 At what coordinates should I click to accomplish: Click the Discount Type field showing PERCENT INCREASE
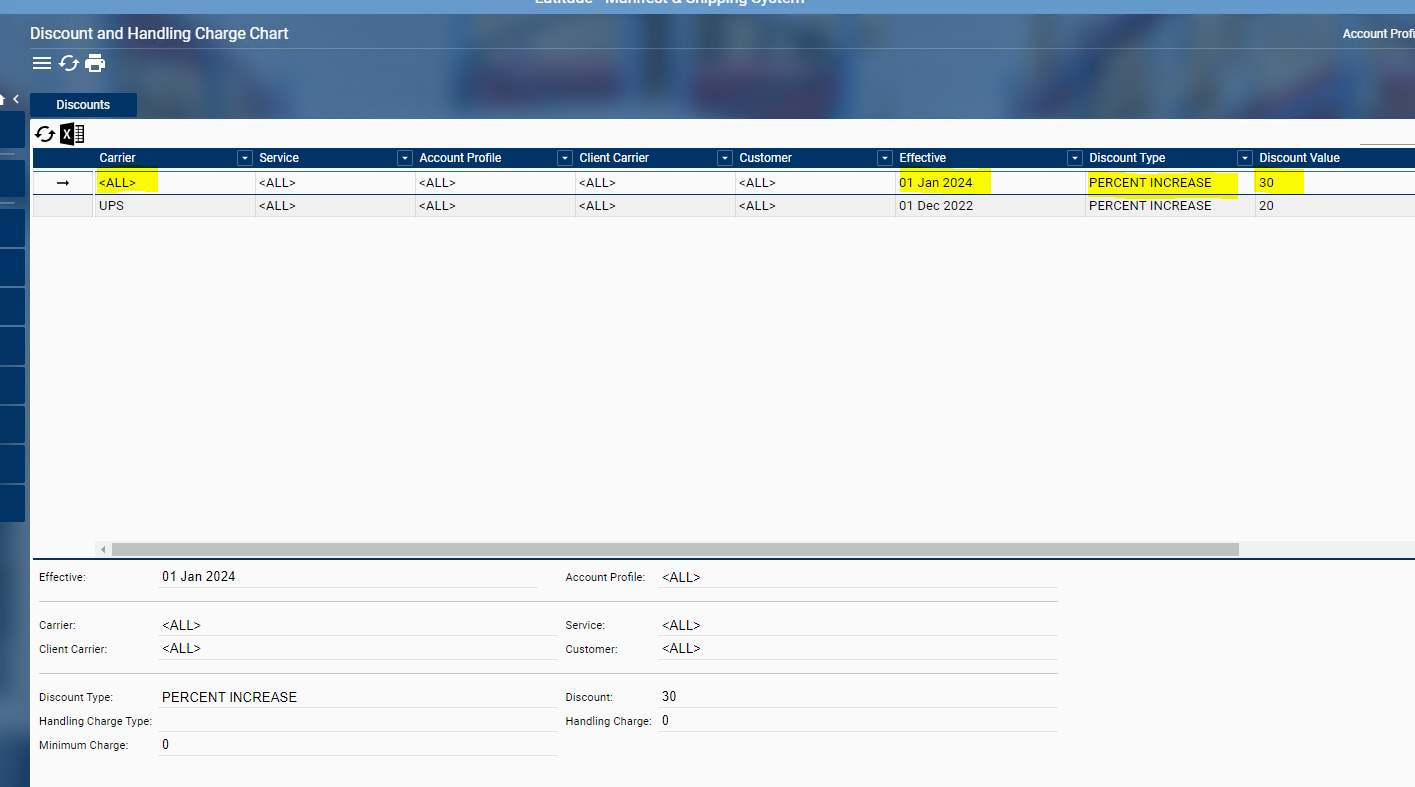click(x=355, y=697)
